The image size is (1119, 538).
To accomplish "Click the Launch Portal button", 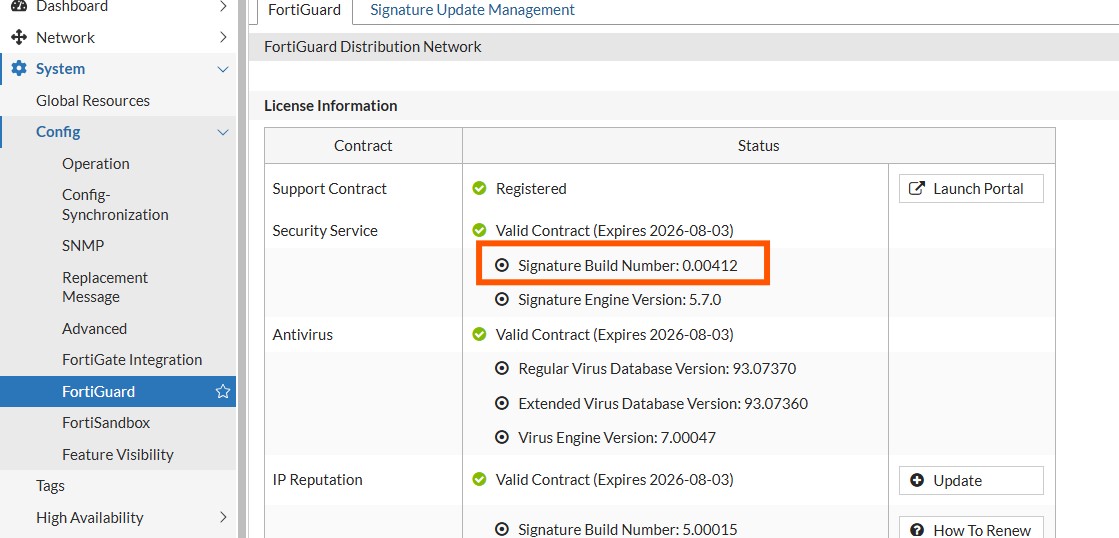I will pos(971,188).
